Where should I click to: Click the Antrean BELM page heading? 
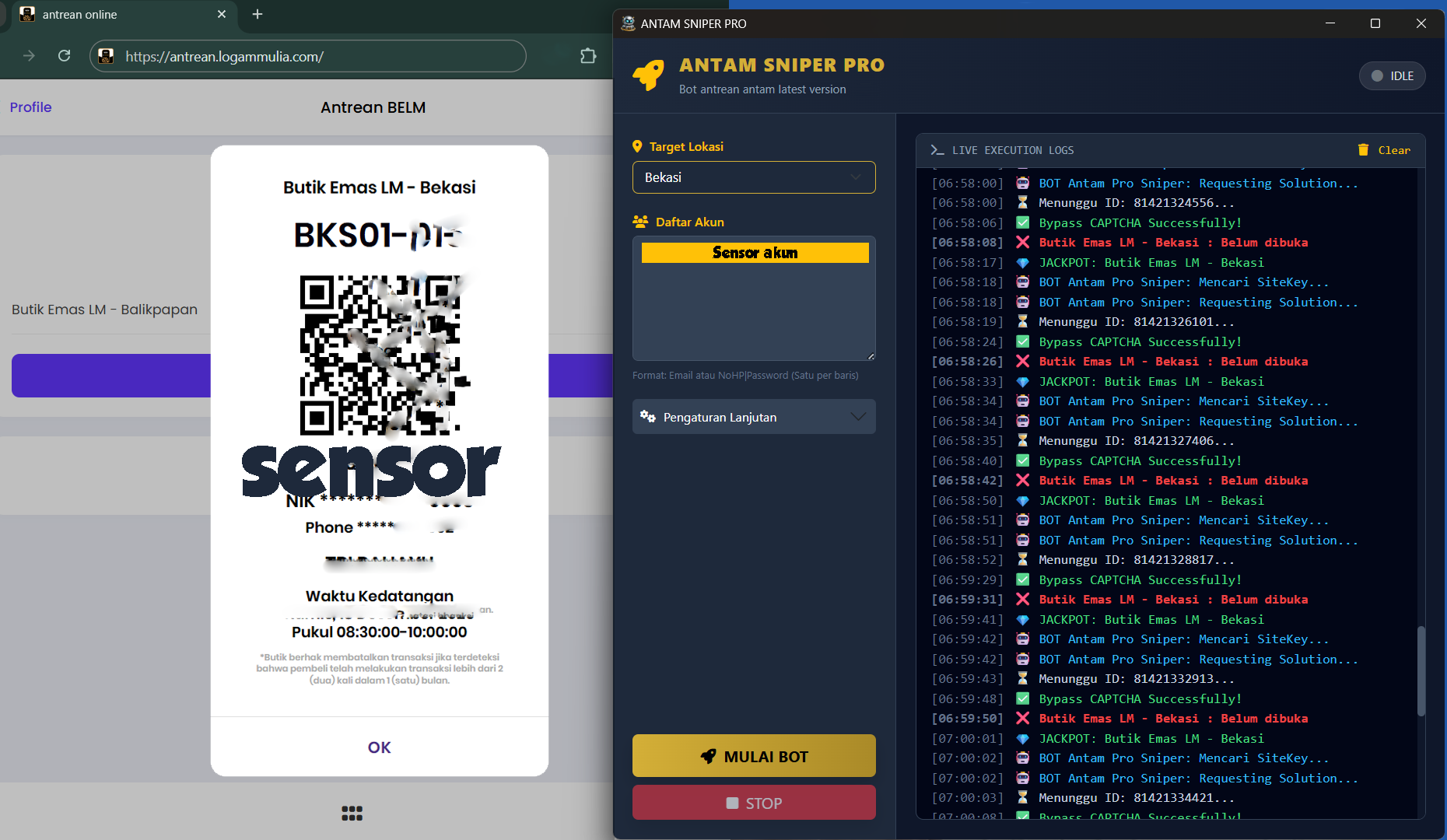pos(373,107)
